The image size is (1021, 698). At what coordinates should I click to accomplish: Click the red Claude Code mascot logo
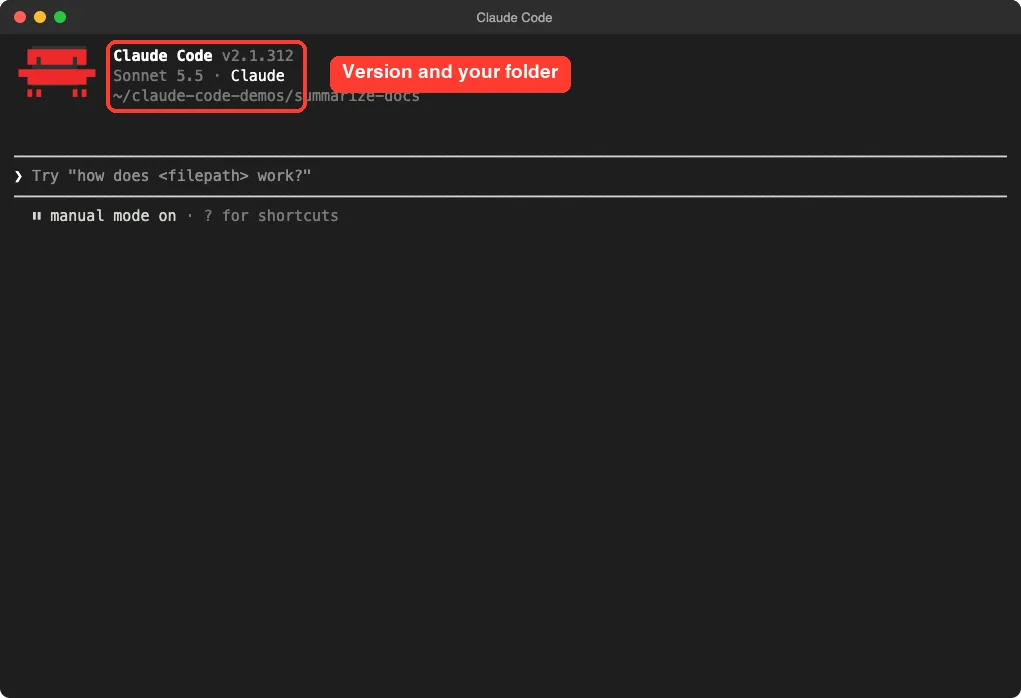57,72
